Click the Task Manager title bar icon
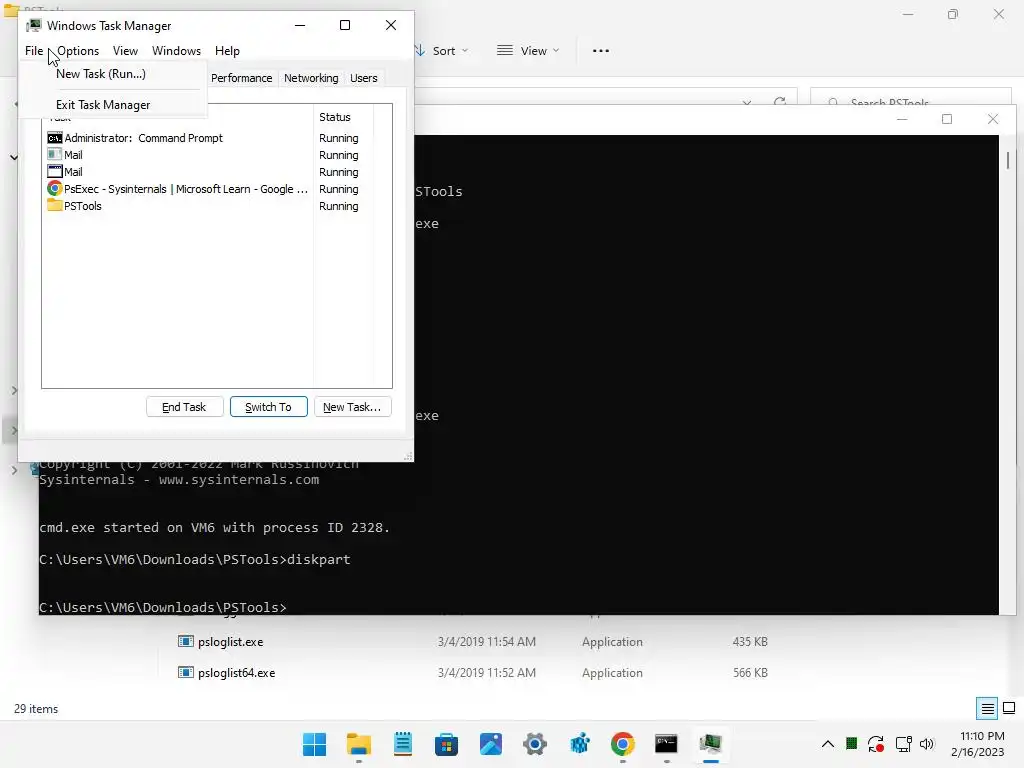This screenshot has height=768, width=1024. [34, 25]
